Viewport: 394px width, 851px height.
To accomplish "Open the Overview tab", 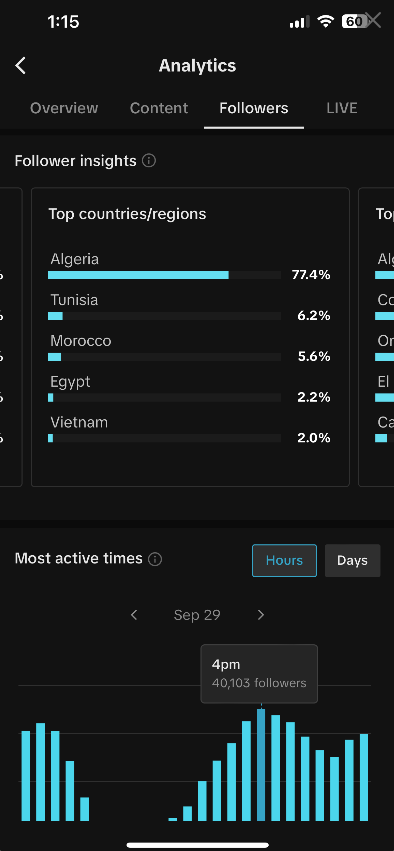I will tap(64, 108).
